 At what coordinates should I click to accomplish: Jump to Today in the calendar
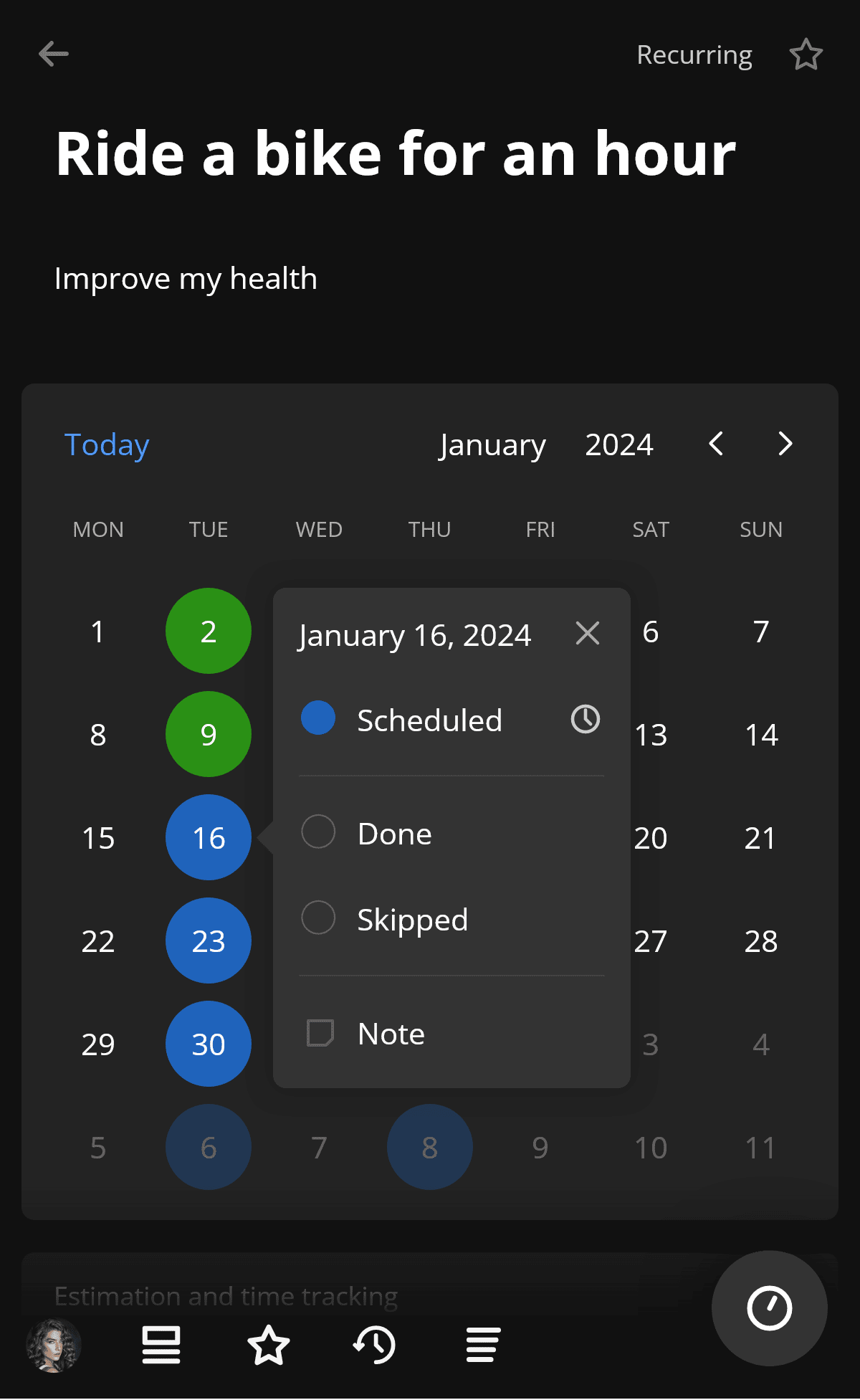point(107,445)
